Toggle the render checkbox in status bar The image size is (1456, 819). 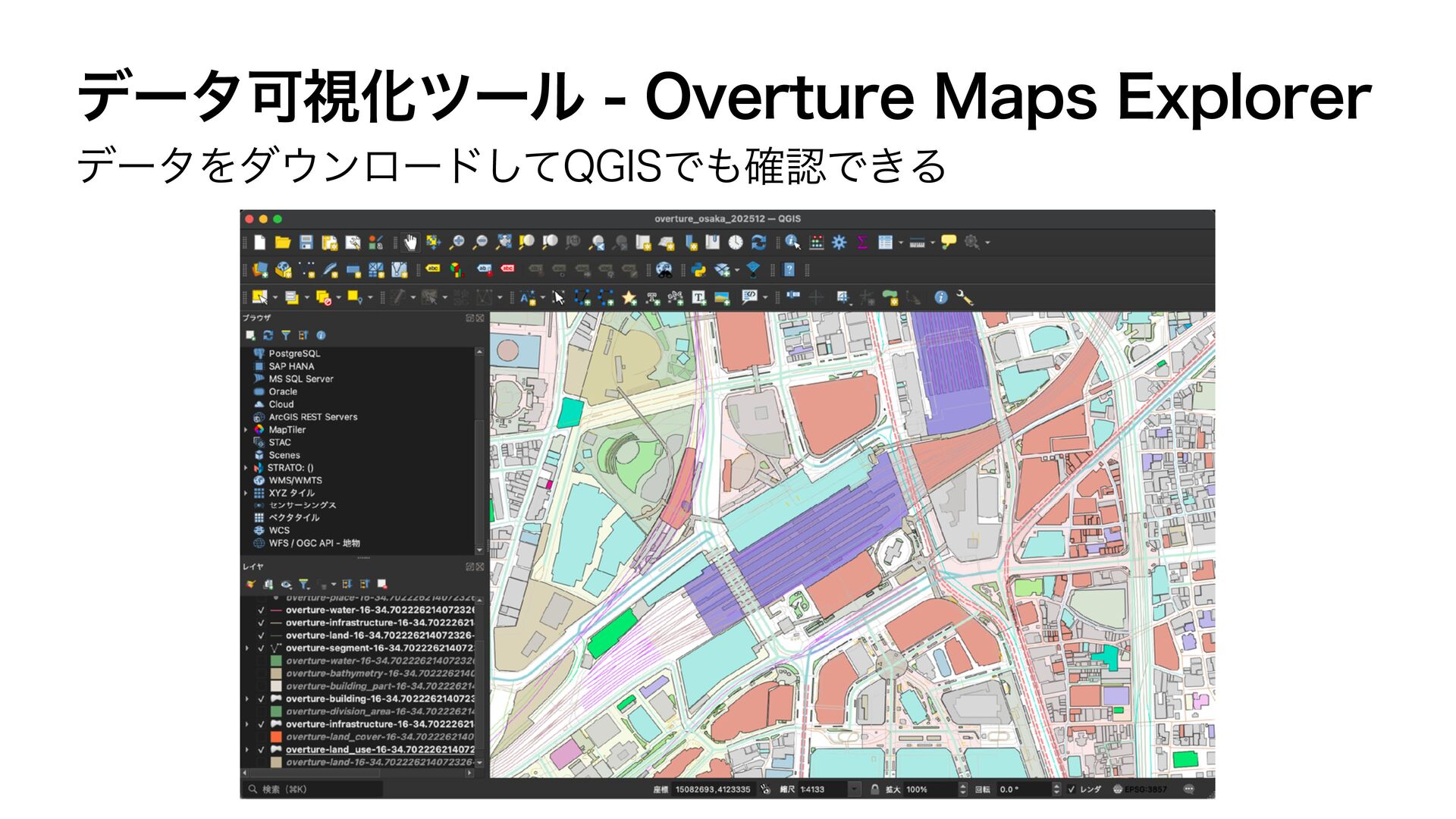point(1072,789)
